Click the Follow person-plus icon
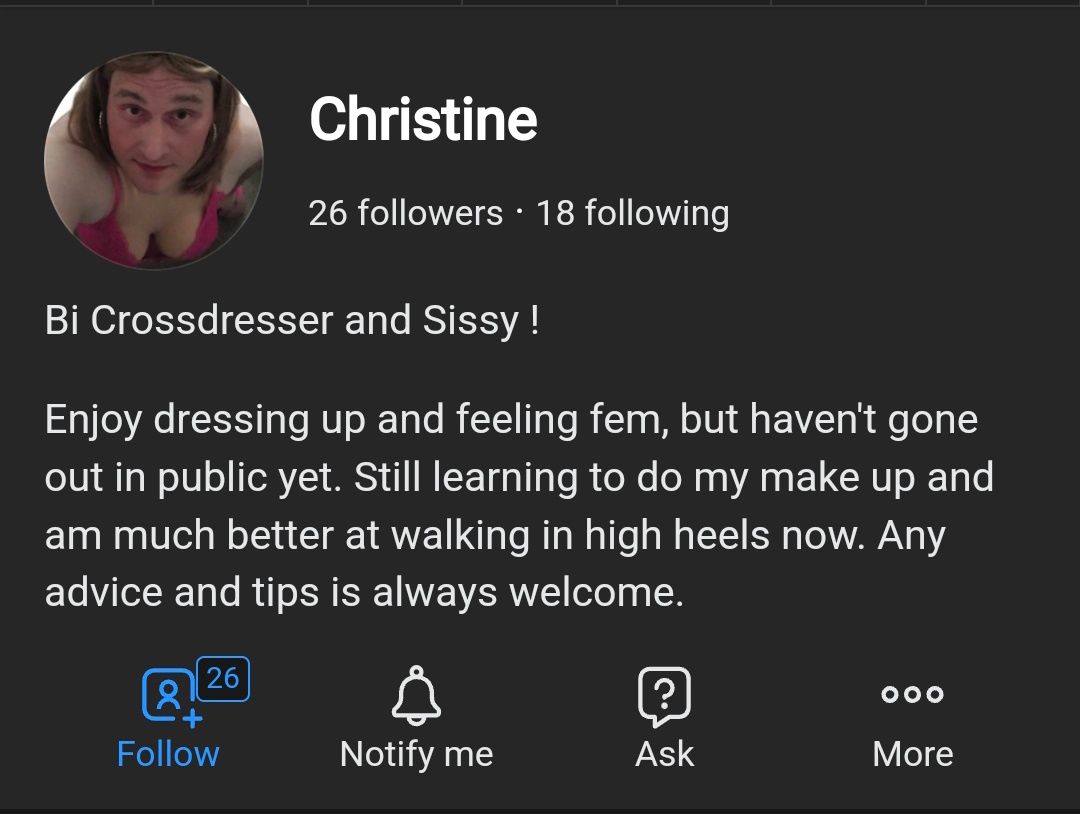 (169, 696)
